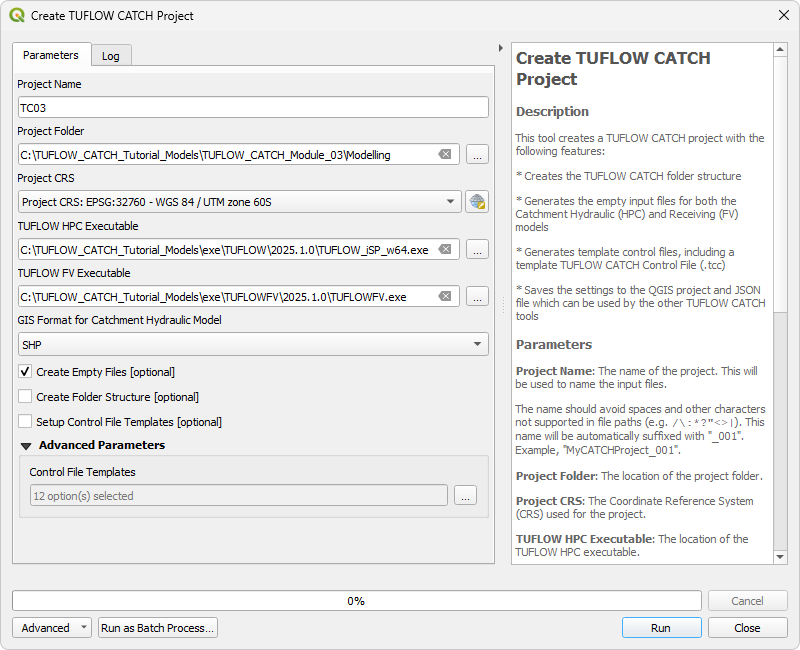This screenshot has height=650, width=800.
Task: Clear the Project Folder path text
Action: (445, 155)
